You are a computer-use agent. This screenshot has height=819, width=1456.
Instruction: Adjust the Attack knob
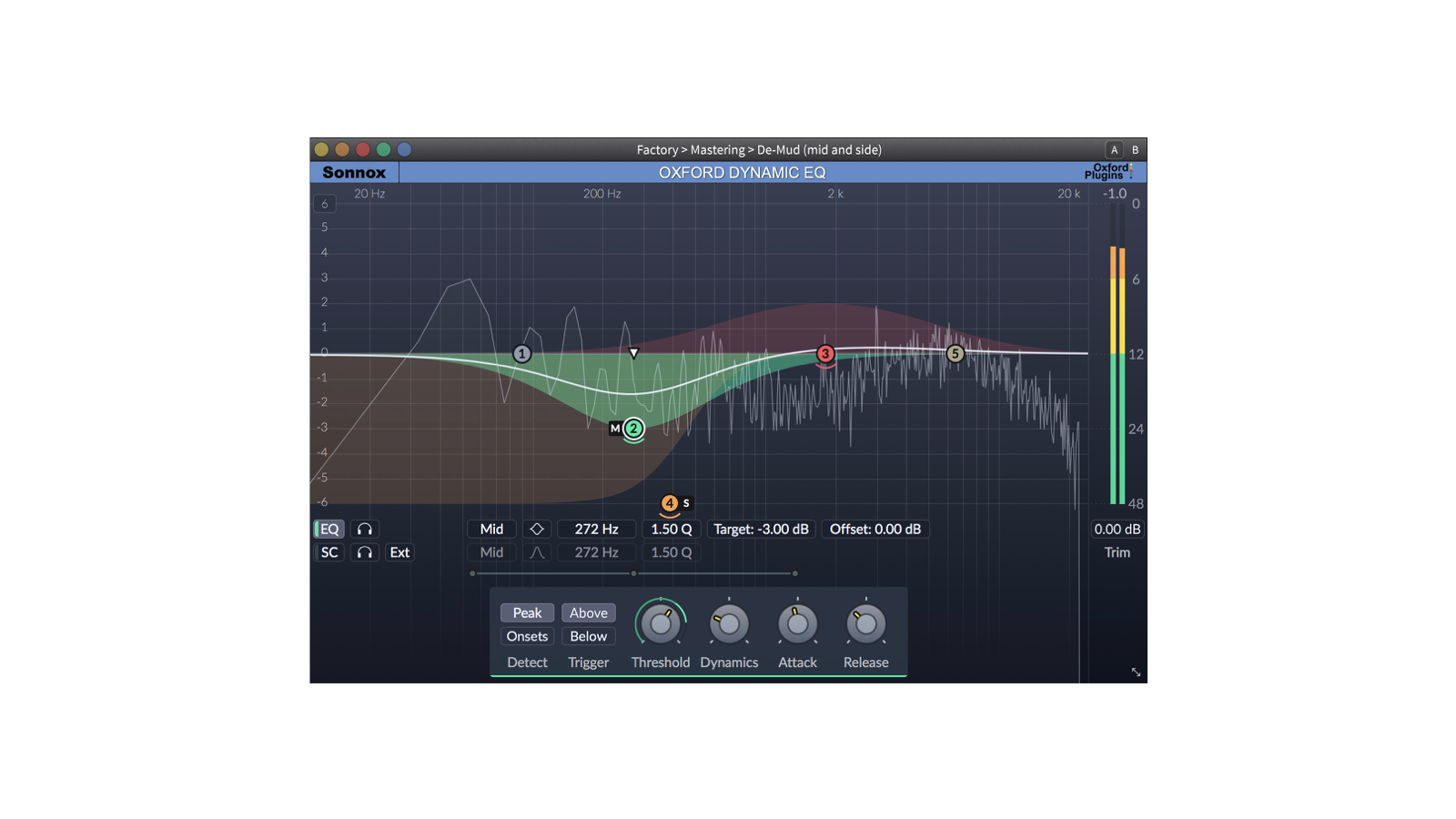coord(797,624)
